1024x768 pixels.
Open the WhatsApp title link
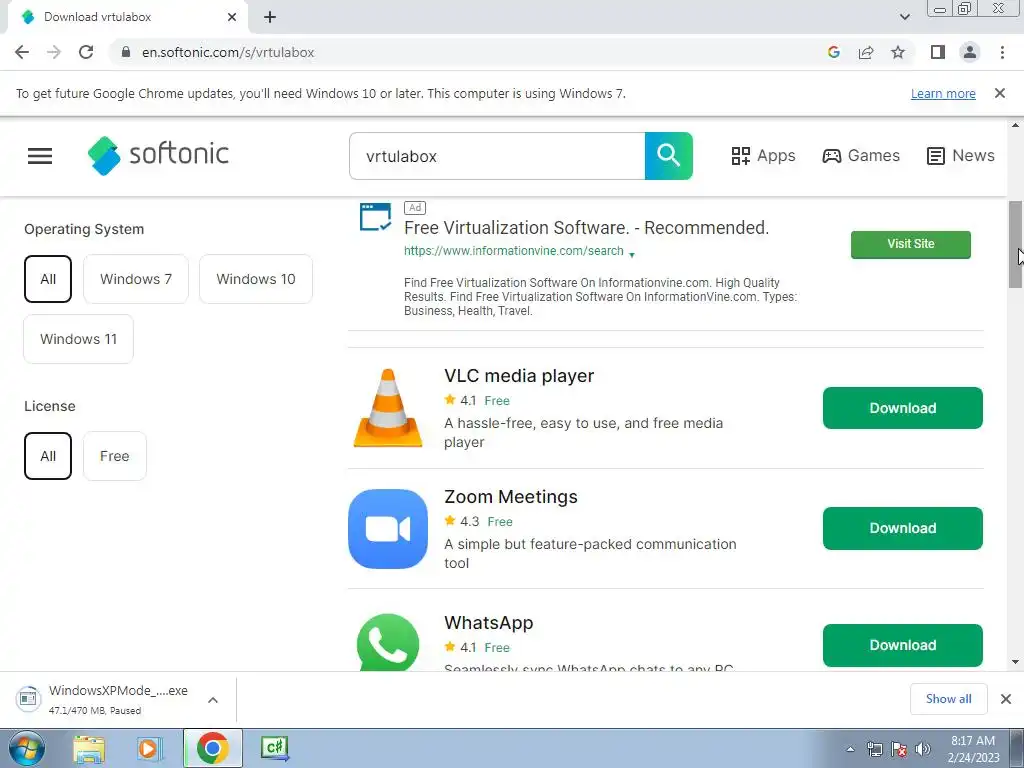coord(488,623)
